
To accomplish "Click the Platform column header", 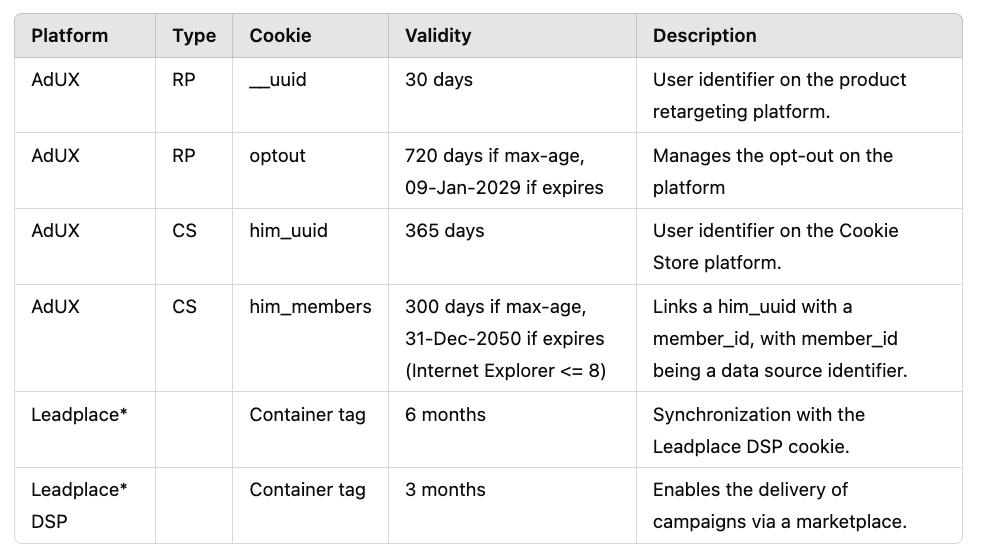I will 69,36.
